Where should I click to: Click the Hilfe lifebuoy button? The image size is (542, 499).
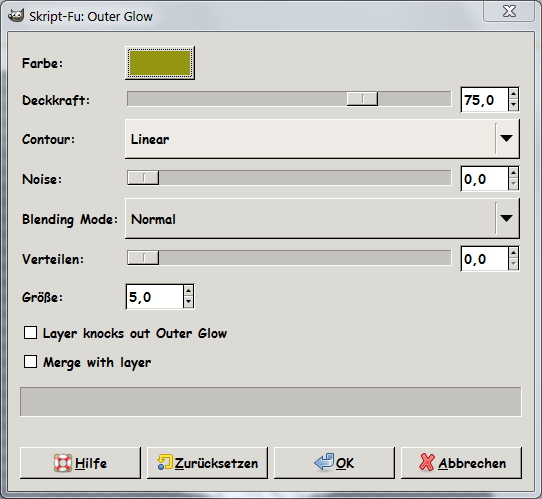[80, 463]
